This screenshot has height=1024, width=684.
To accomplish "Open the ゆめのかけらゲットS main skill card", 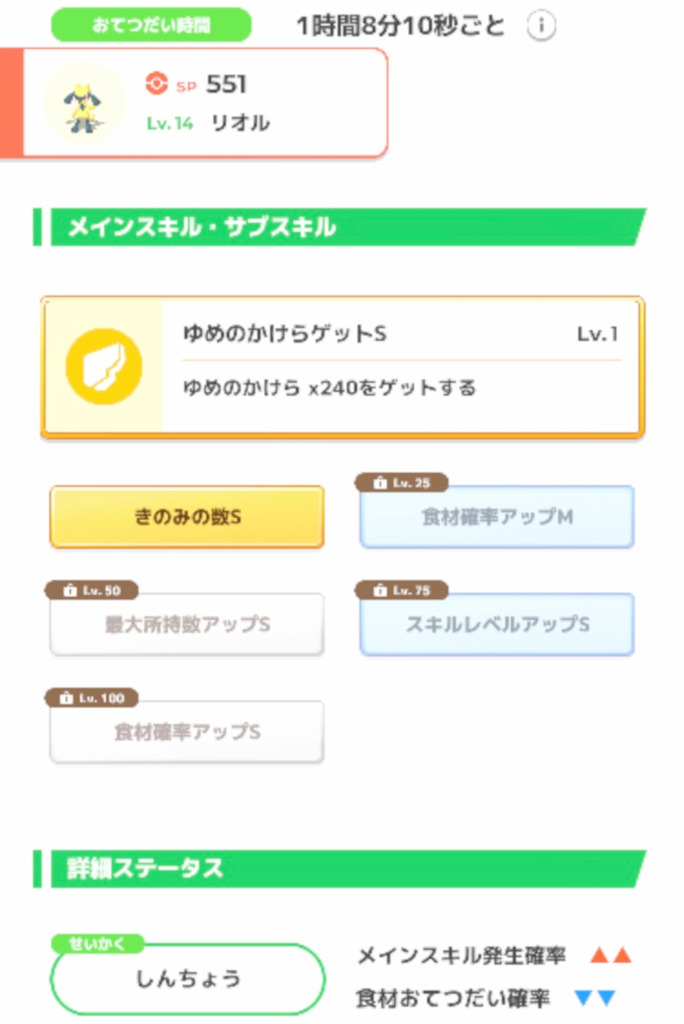I will (343, 366).
